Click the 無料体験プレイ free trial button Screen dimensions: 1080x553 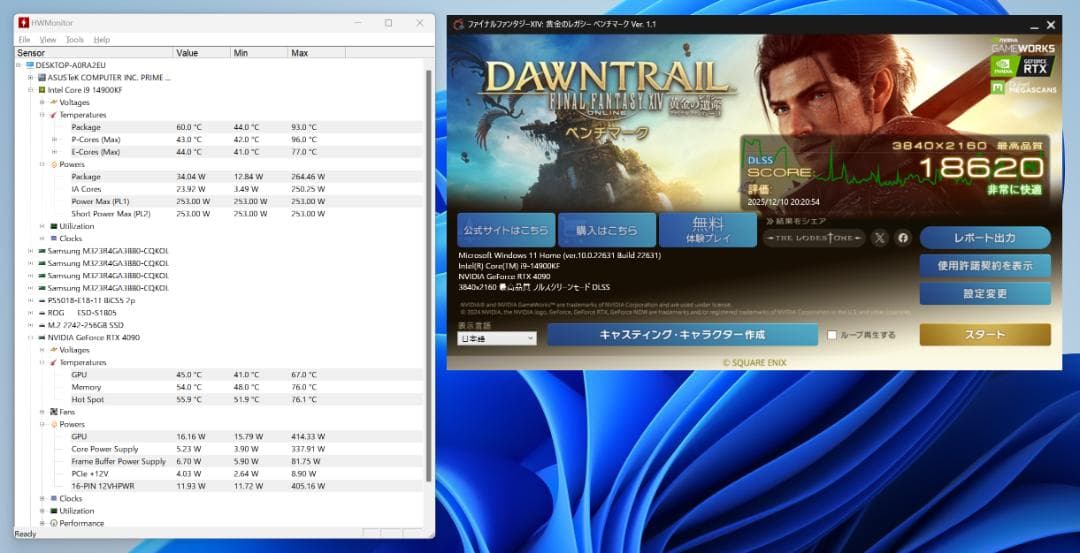[707, 230]
